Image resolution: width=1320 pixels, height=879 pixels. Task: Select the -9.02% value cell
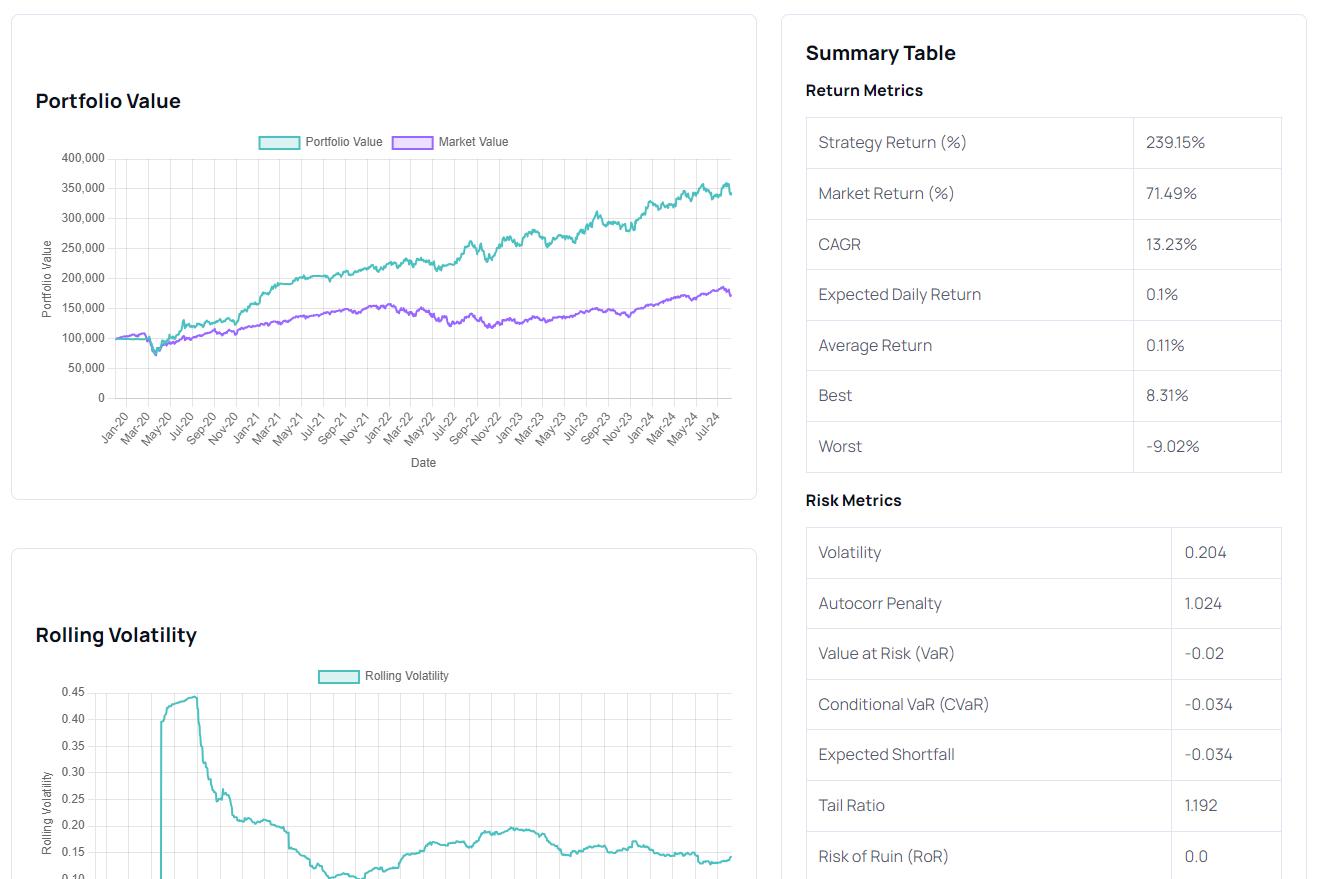pyautogui.click(x=1207, y=447)
